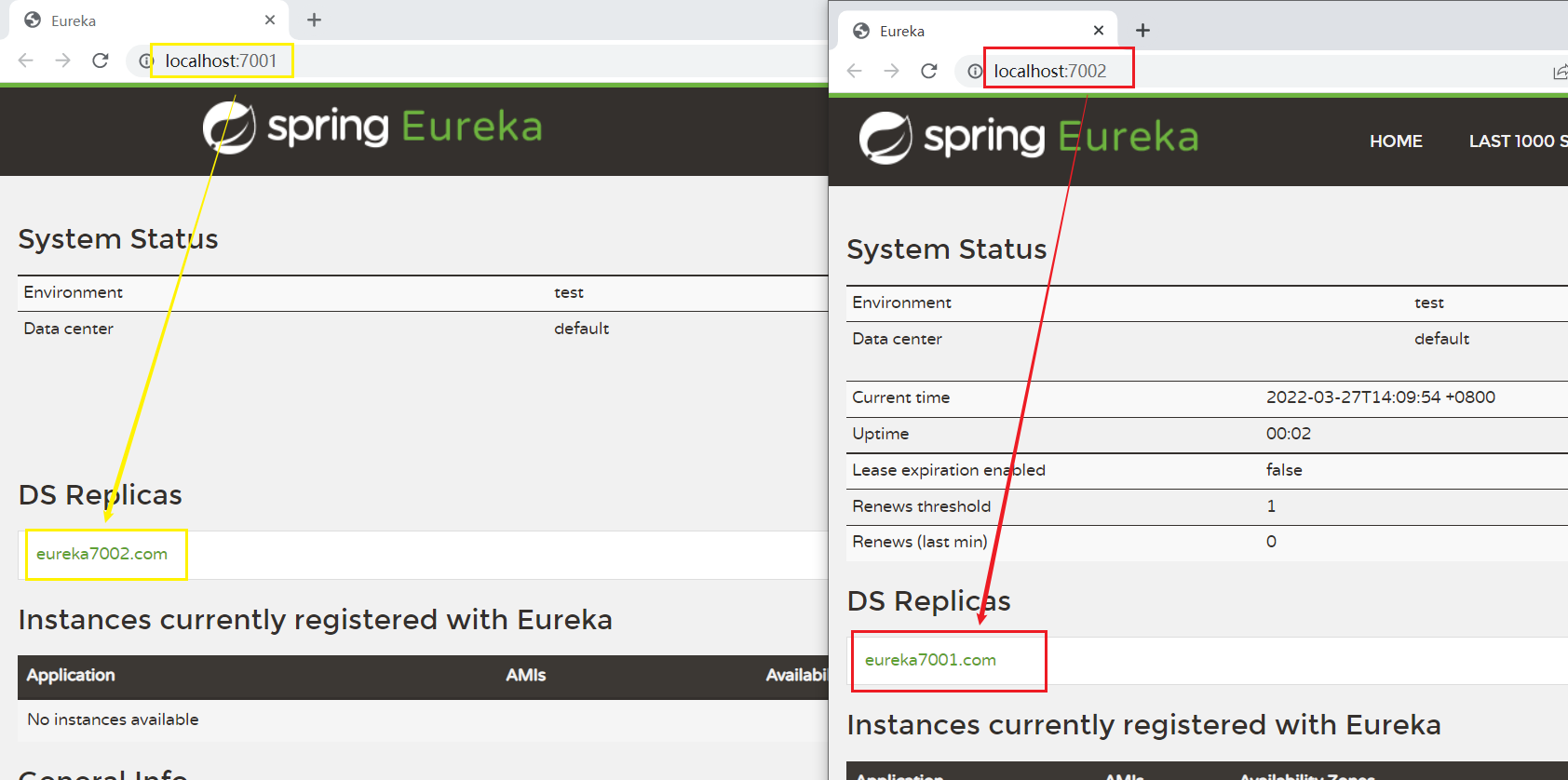Click System Status heading in 7002 window
This screenshot has height=780, width=1568.
pos(947,249)
